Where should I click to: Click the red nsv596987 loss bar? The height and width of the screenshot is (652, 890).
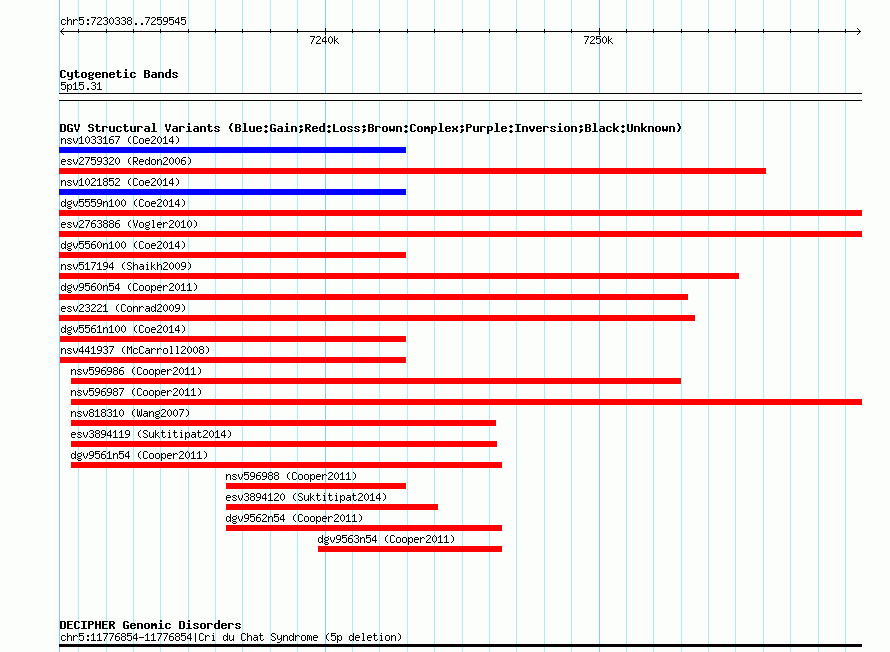(x=466, y=402)
